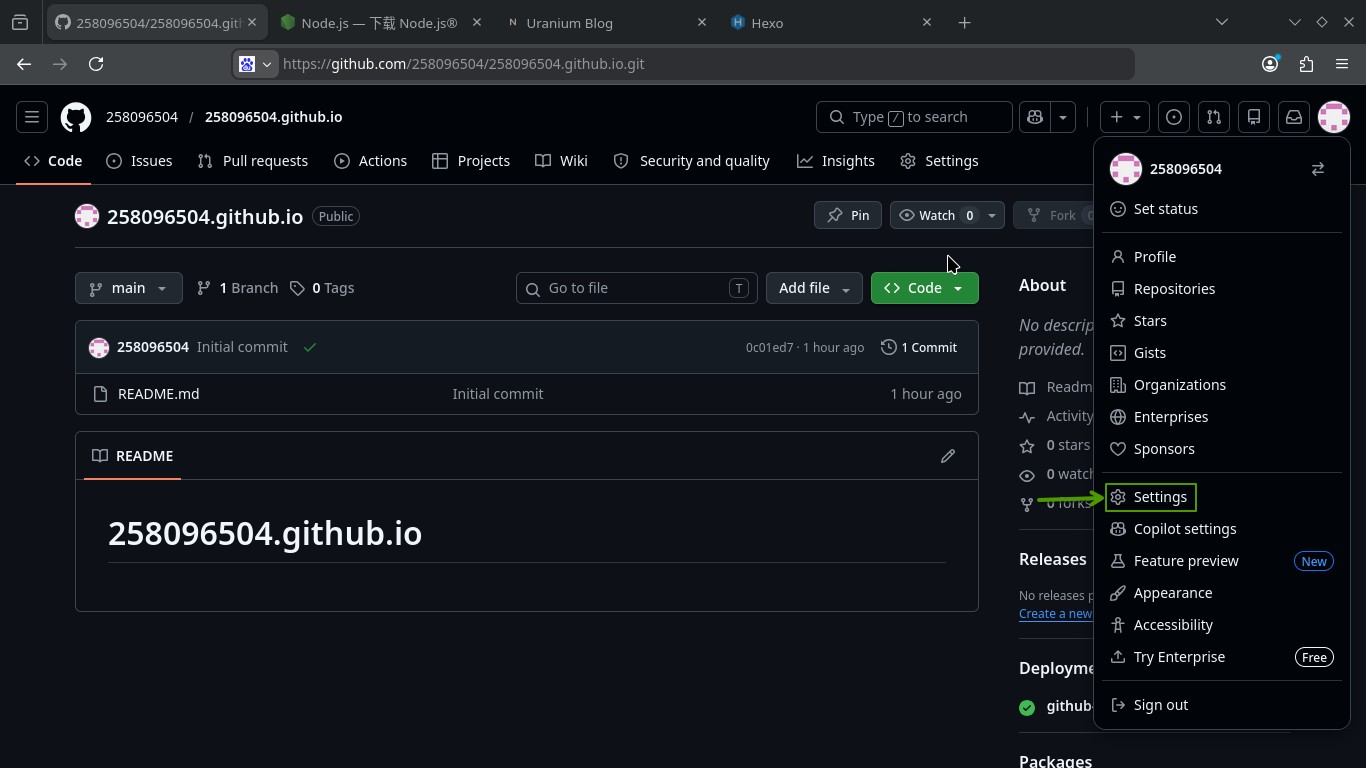Image resolution: width=1366 pixels, height=768 pixels.
Task: Open Copilot chat icon in header
Action: (1034, 117)
